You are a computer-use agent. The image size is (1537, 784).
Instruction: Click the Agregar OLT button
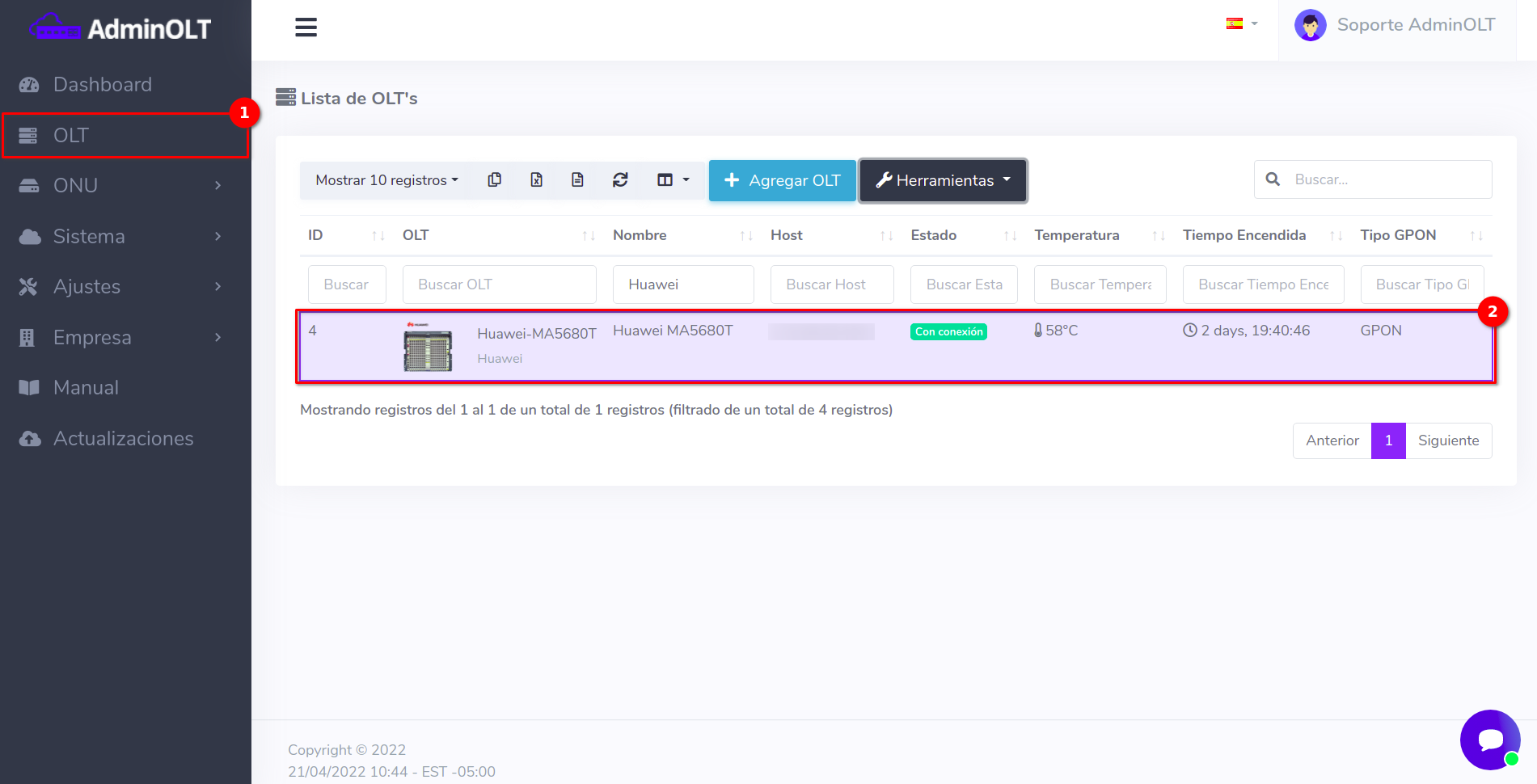tap(782, 180)
